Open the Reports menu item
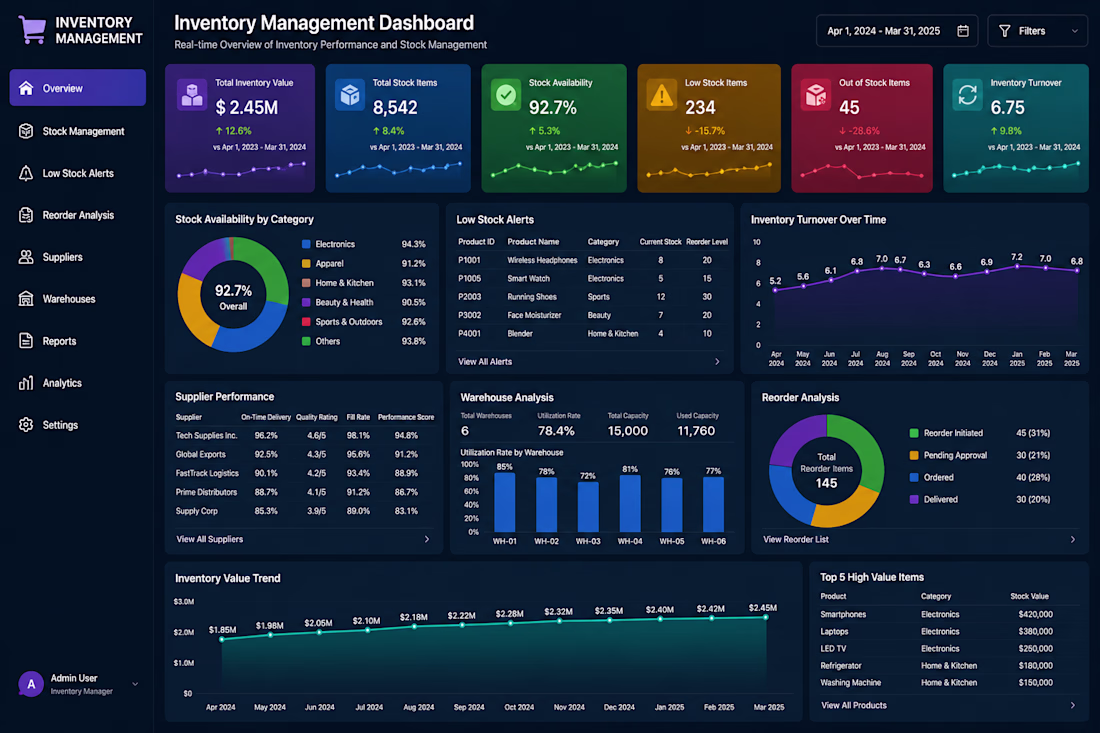The height and width of the screenshot is (733, 1100). 78,341
